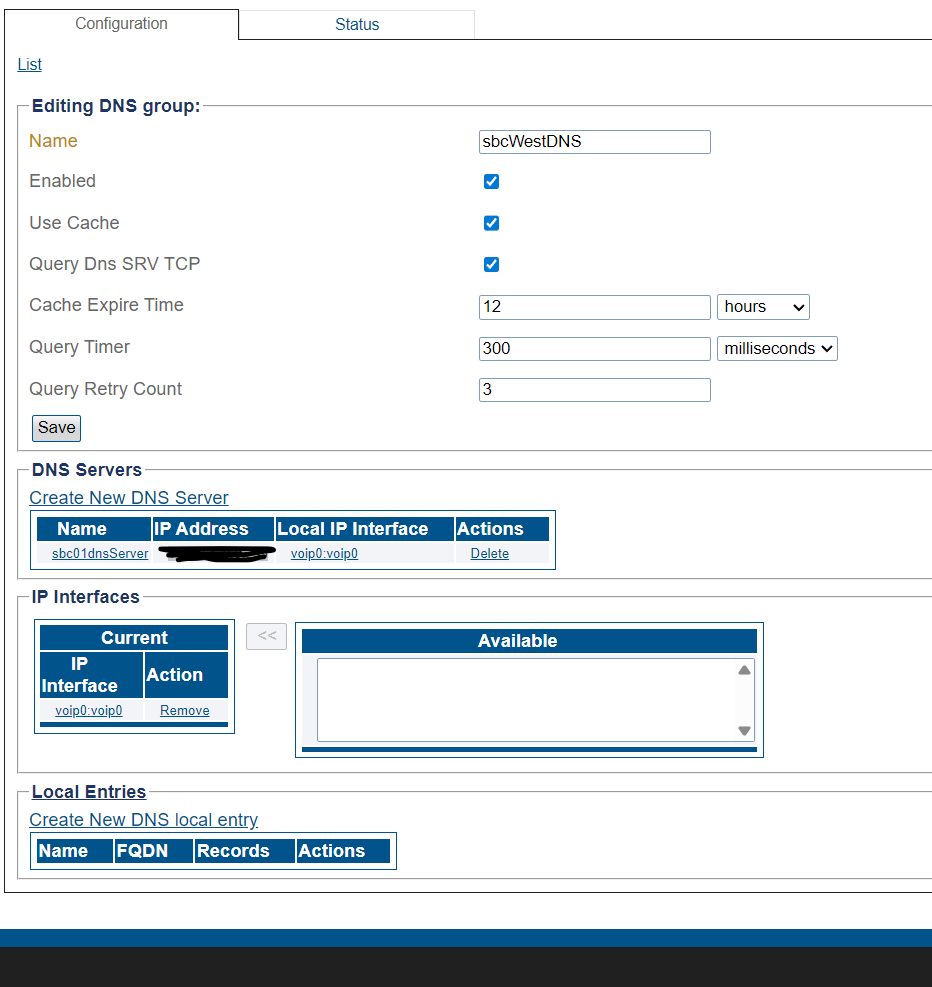This screenshot has width=932, height=987.
Task: Expand the milliseconds unit dropdown
Action: tap(777, 349)
